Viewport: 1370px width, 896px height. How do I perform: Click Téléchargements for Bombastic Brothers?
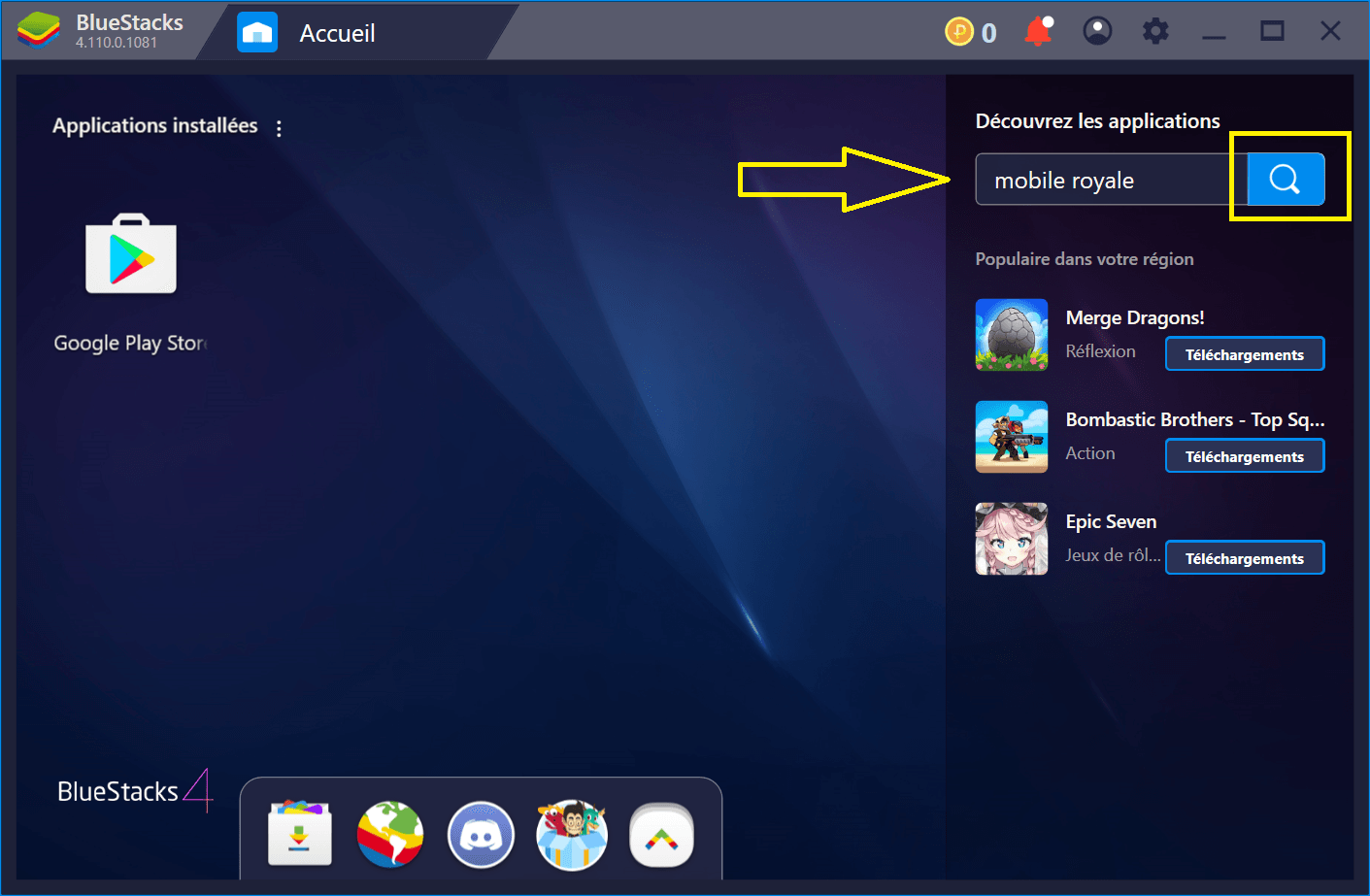[1245, 456]
